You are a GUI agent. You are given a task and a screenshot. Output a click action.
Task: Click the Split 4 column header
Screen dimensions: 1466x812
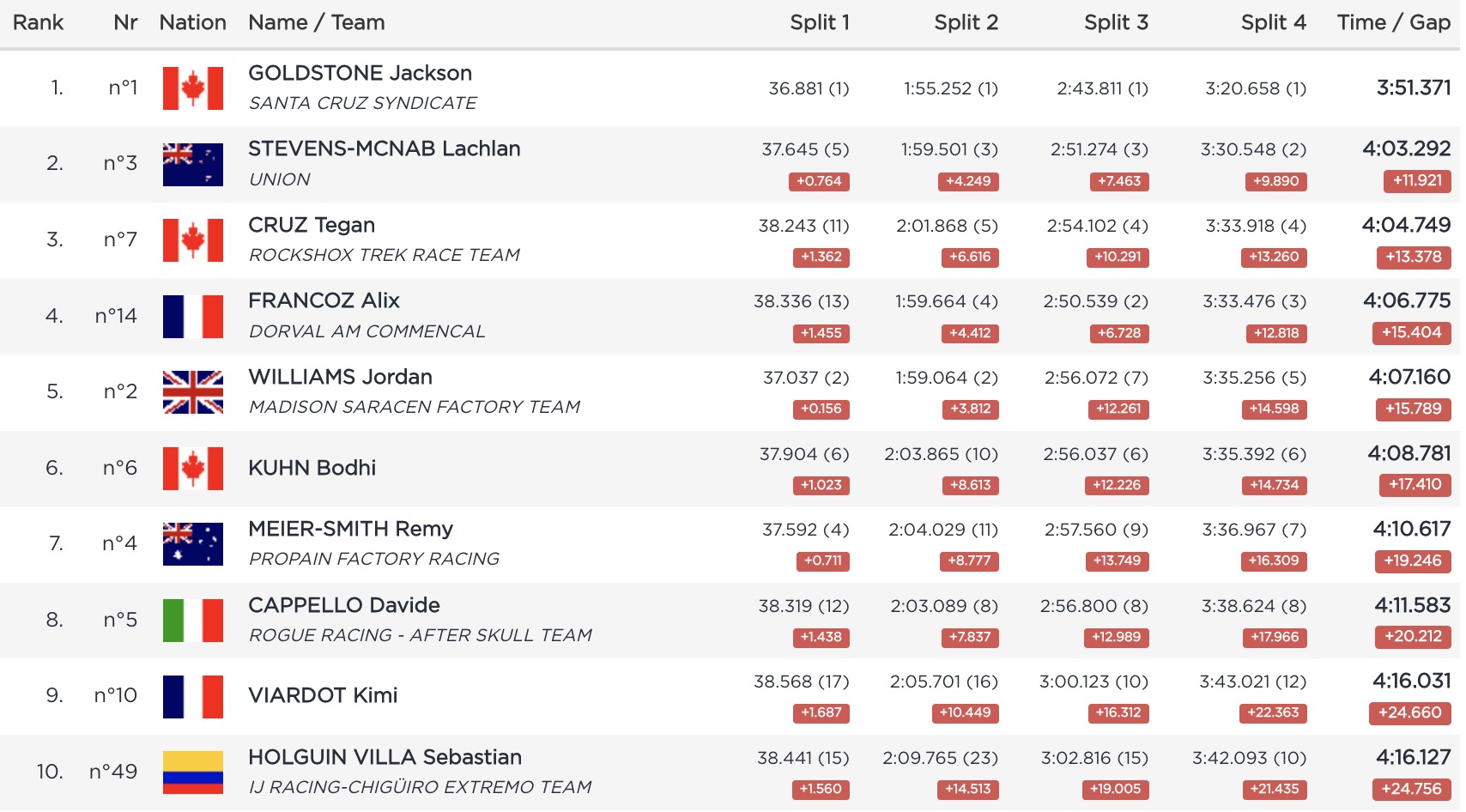[x=1273, y=23]
